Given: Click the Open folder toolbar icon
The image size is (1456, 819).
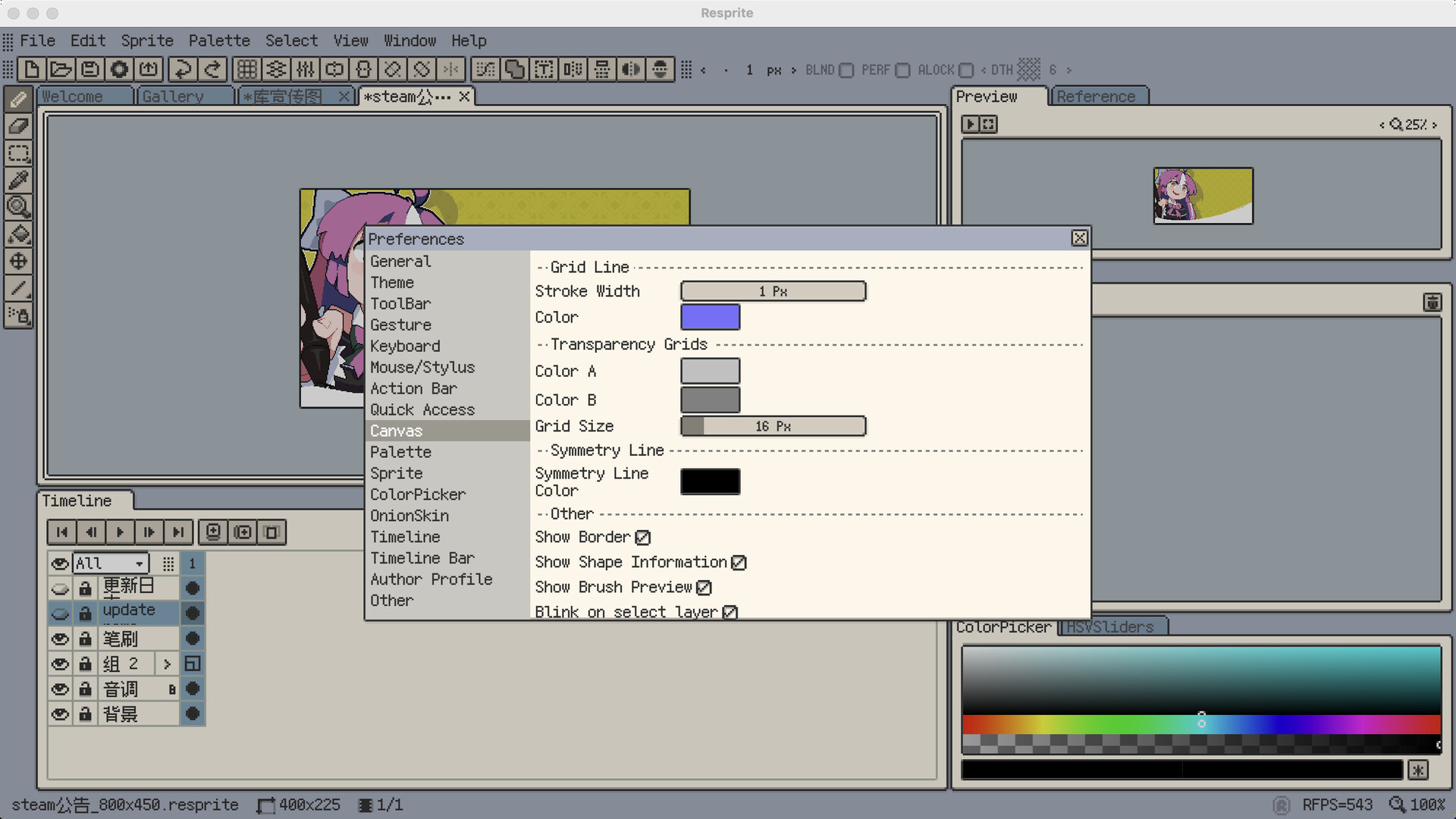Looking at the screenshot, I should click(61, 70).
